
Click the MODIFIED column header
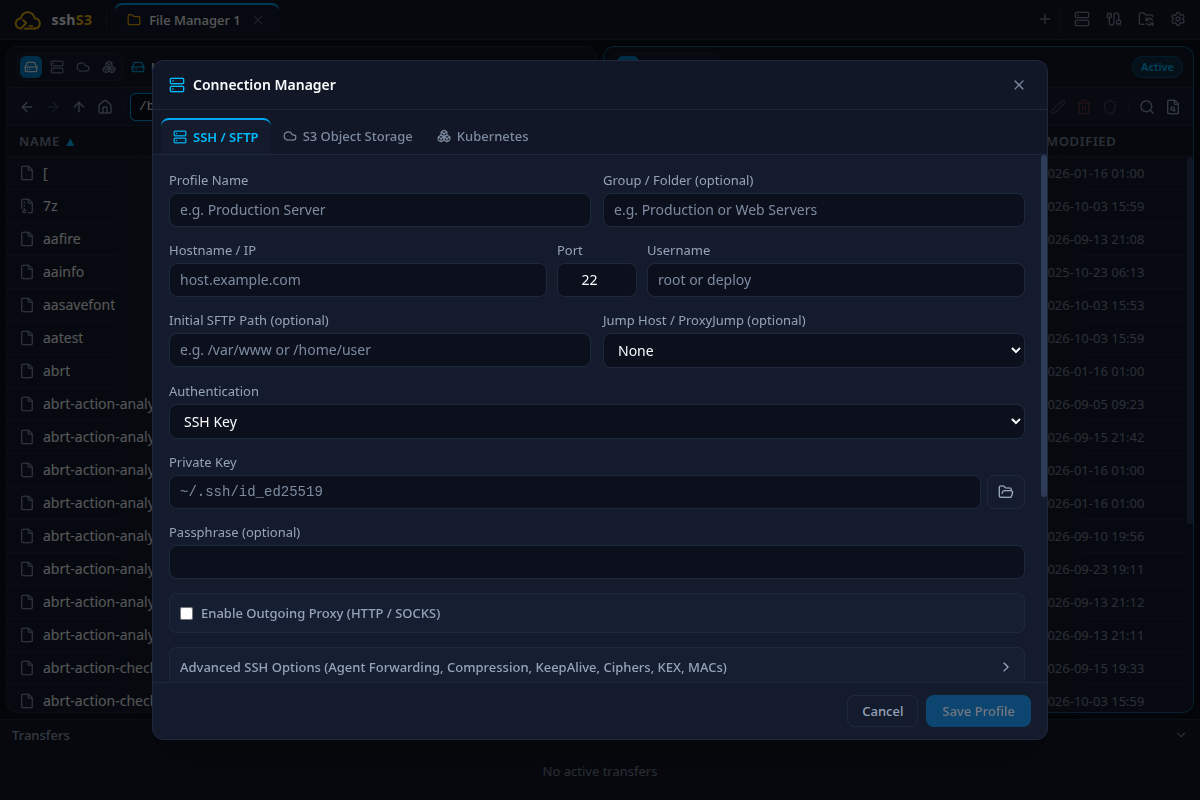coord(1081,141)
